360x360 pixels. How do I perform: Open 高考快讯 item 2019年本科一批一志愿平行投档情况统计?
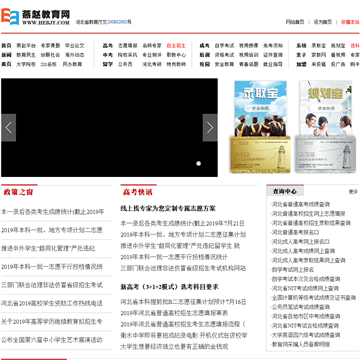(174, 257)
